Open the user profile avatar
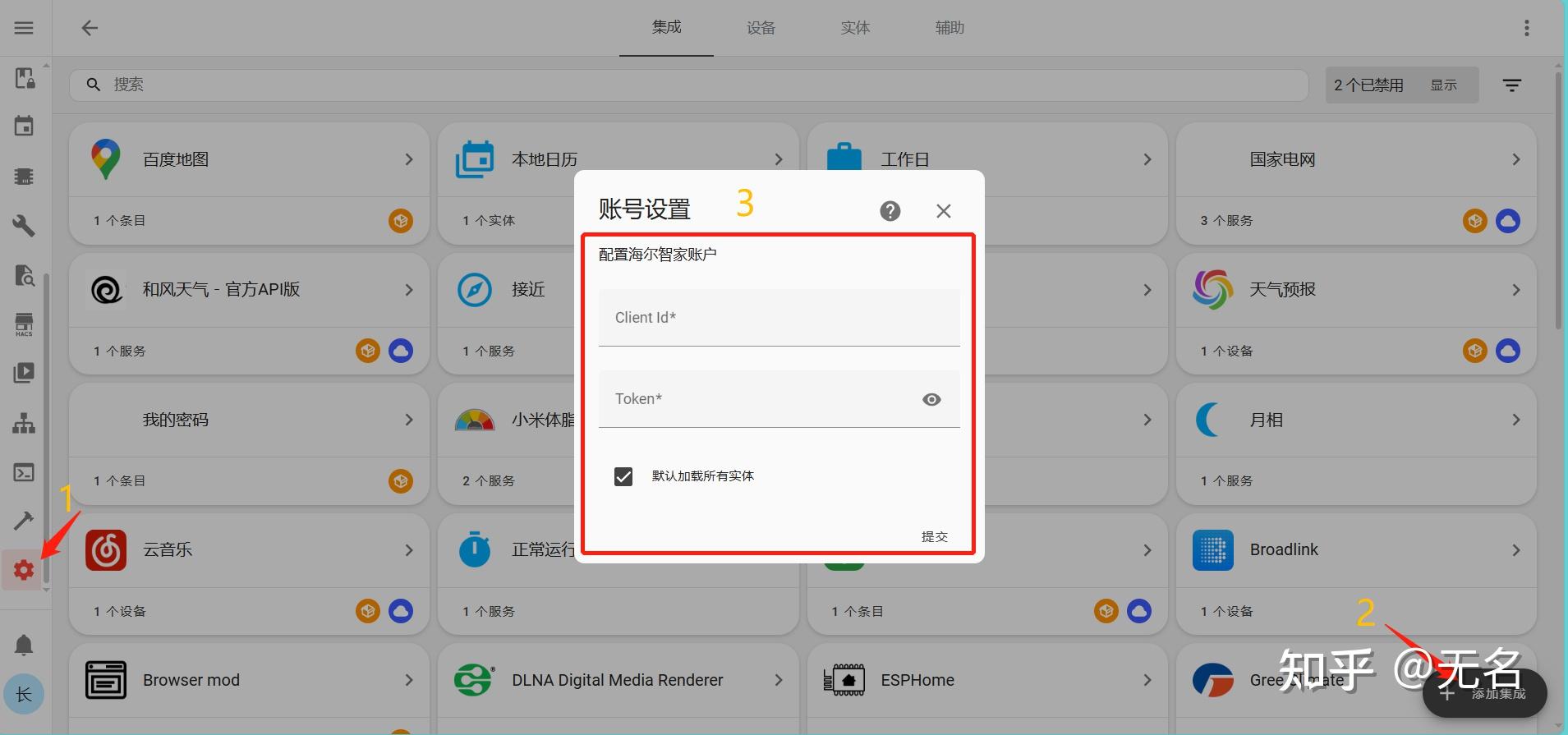 [24, 695]
